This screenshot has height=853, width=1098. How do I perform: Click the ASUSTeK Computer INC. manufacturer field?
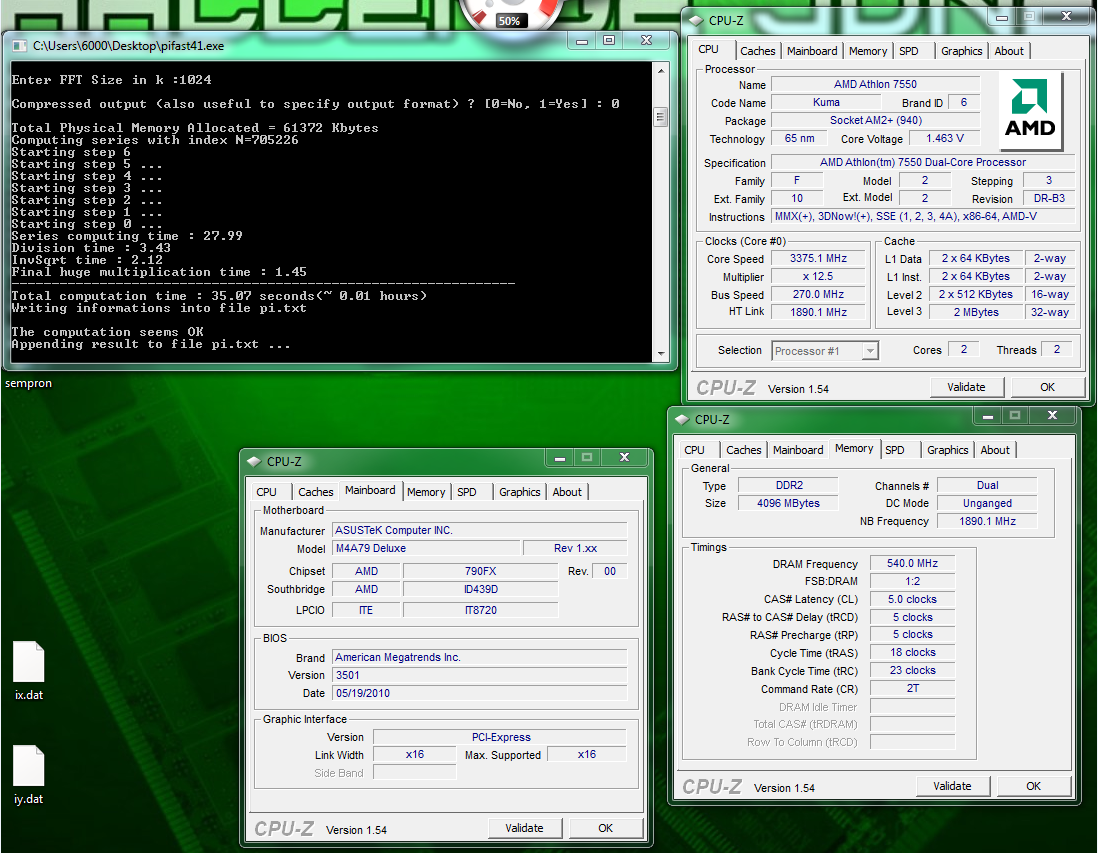tap(480, 530)
